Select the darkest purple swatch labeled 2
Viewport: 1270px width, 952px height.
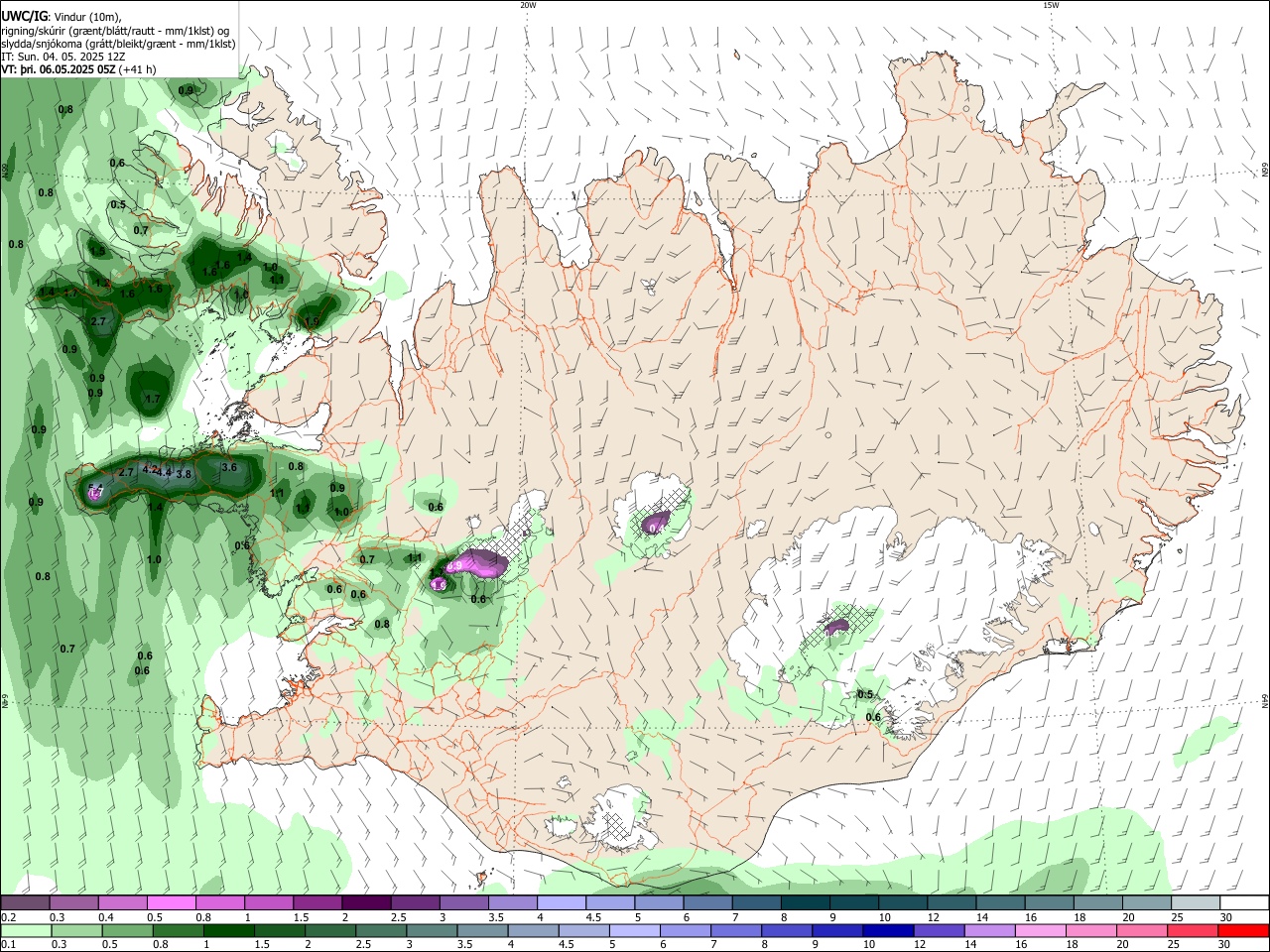point(365,902)
